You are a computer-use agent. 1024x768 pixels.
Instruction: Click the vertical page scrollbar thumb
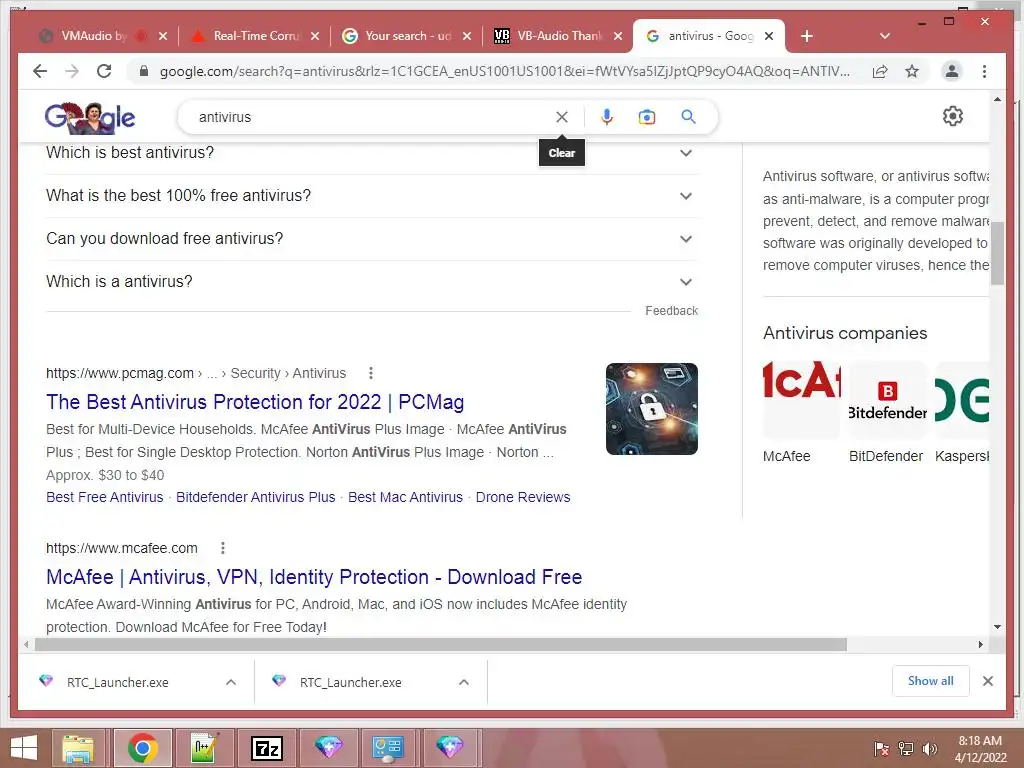click(x=997, y=253)
